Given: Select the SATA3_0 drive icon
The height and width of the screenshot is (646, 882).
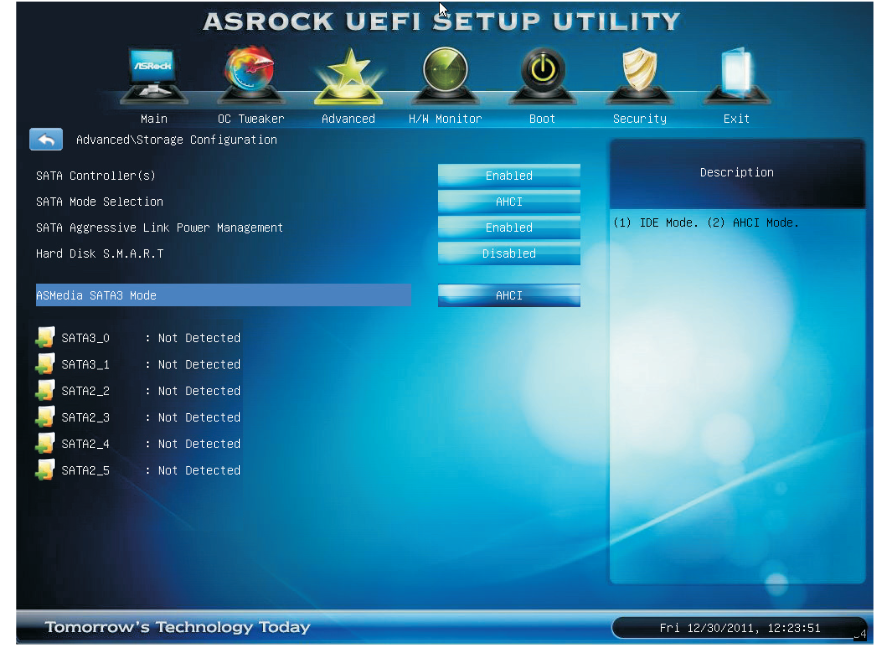Looking at the screenshot, I should click(45, 338).
